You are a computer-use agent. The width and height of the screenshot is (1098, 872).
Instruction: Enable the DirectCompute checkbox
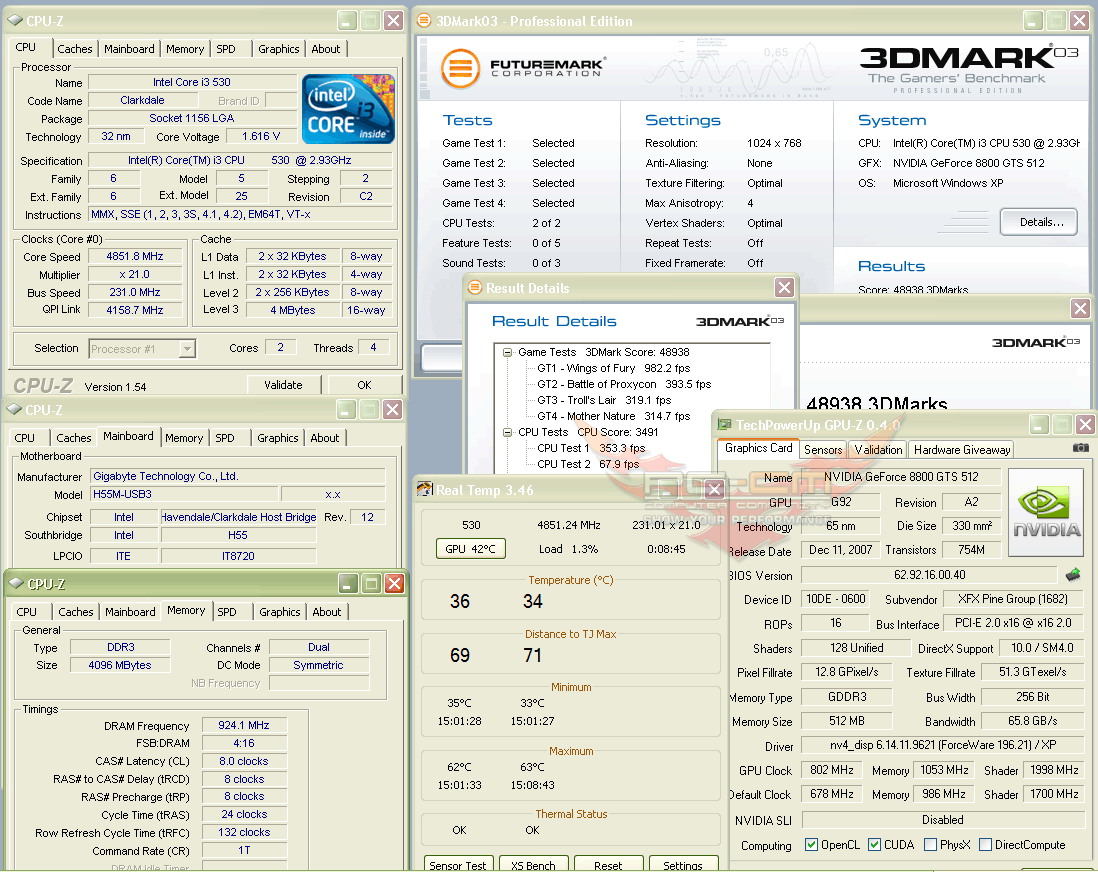985,845
